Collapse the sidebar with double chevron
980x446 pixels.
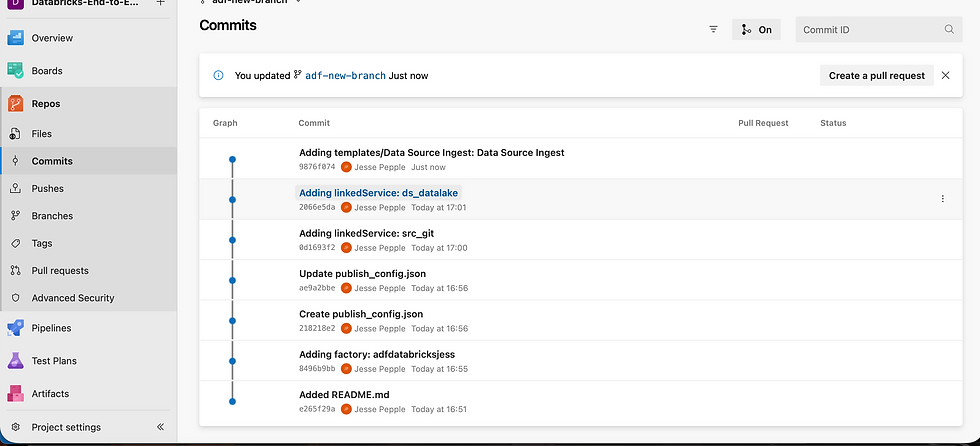(x=160, y=427)
